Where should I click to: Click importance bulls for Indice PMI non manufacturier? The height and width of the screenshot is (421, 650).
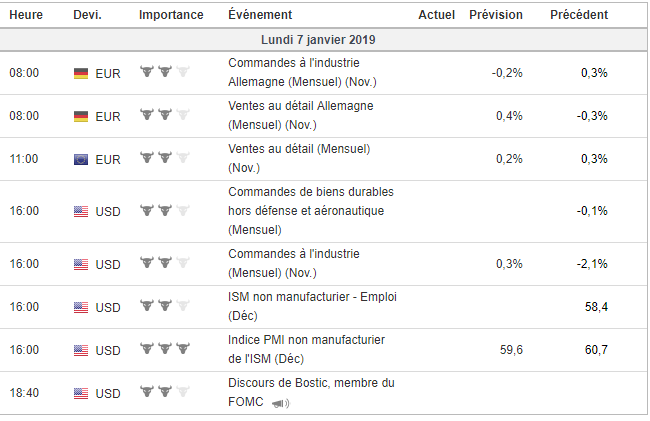164,349
